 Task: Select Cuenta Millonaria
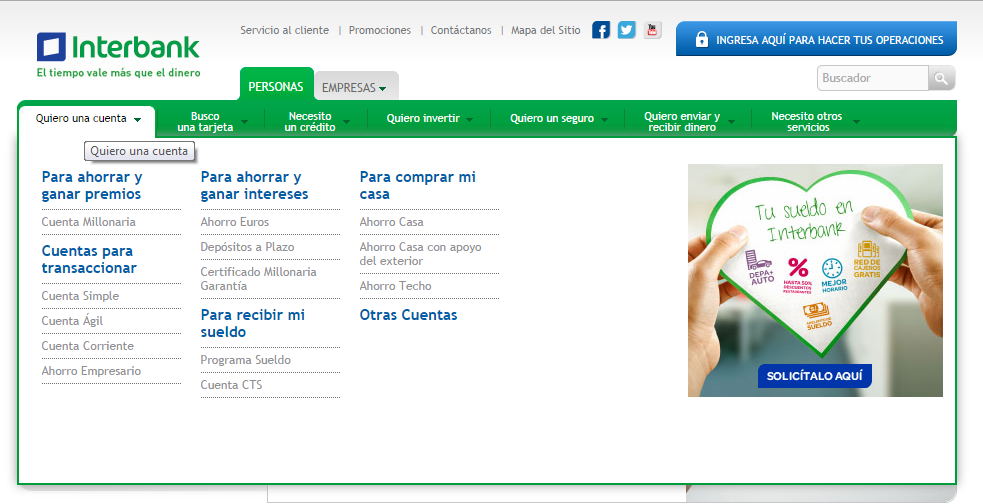tap(88, 222)
